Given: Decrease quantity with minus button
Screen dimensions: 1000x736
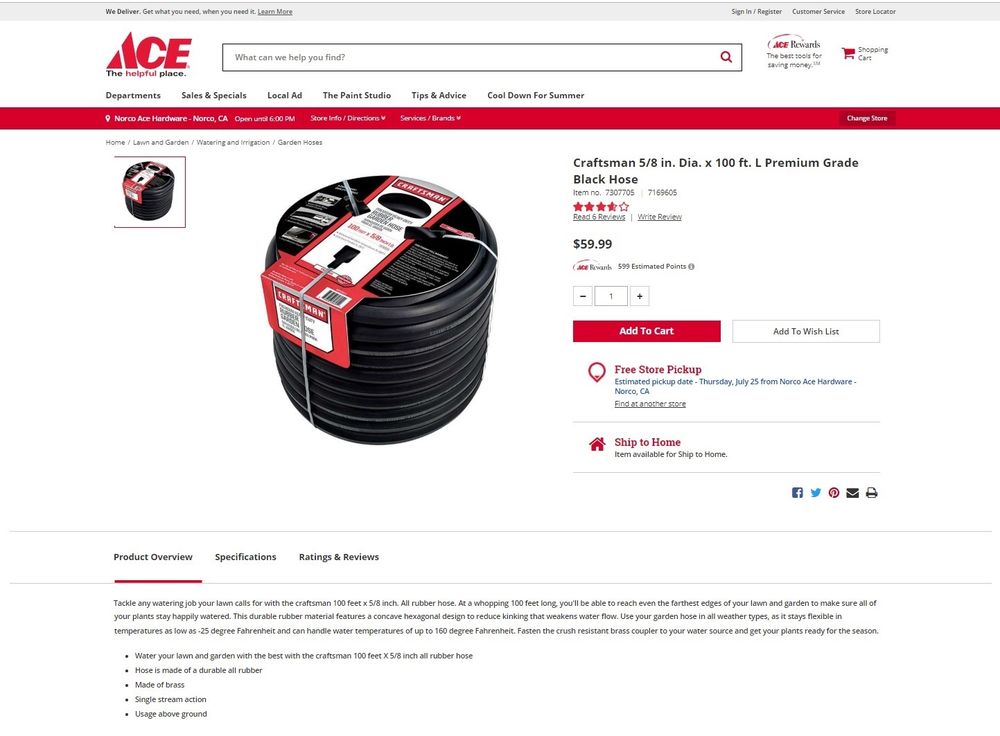Looking at the screenshot, I should pos(582,296).
